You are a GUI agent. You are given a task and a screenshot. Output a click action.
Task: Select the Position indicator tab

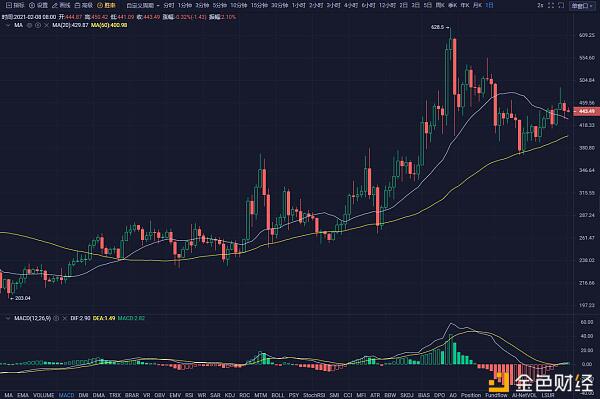[x=471, y=395]
